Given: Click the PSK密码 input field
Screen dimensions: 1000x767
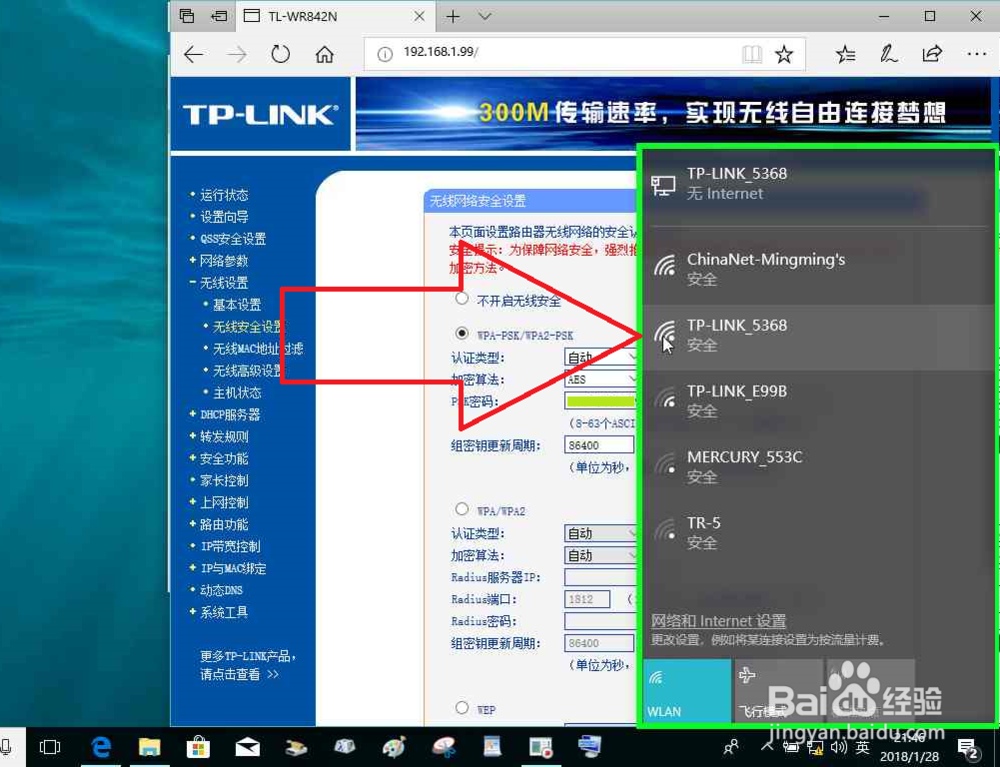Looking at the screenshot, I should click(601, 401).
